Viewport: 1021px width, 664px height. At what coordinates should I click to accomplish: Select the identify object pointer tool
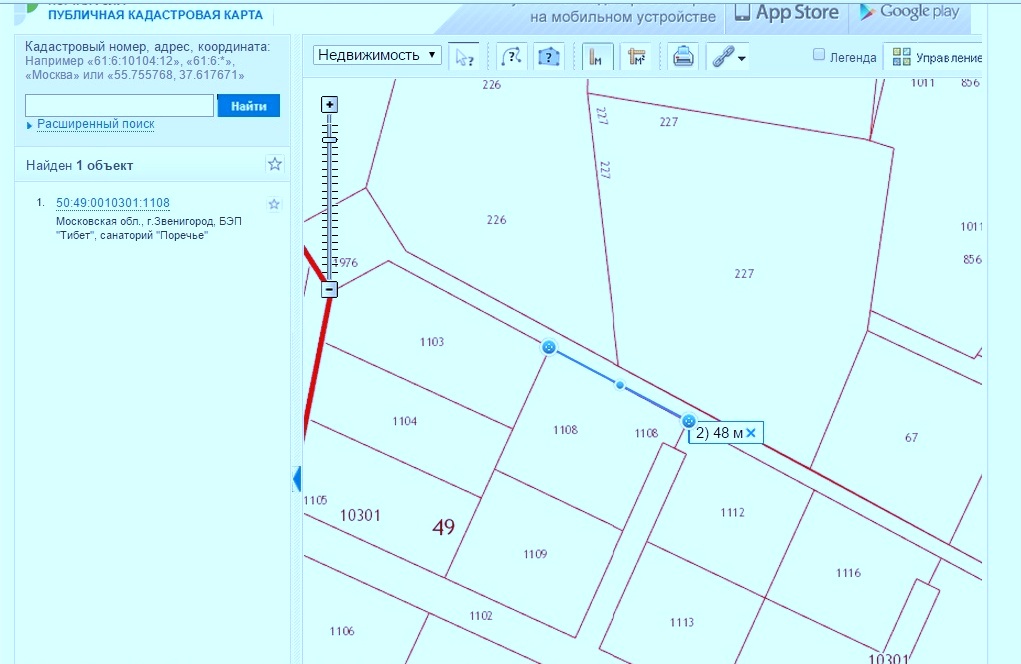[464, 56]
